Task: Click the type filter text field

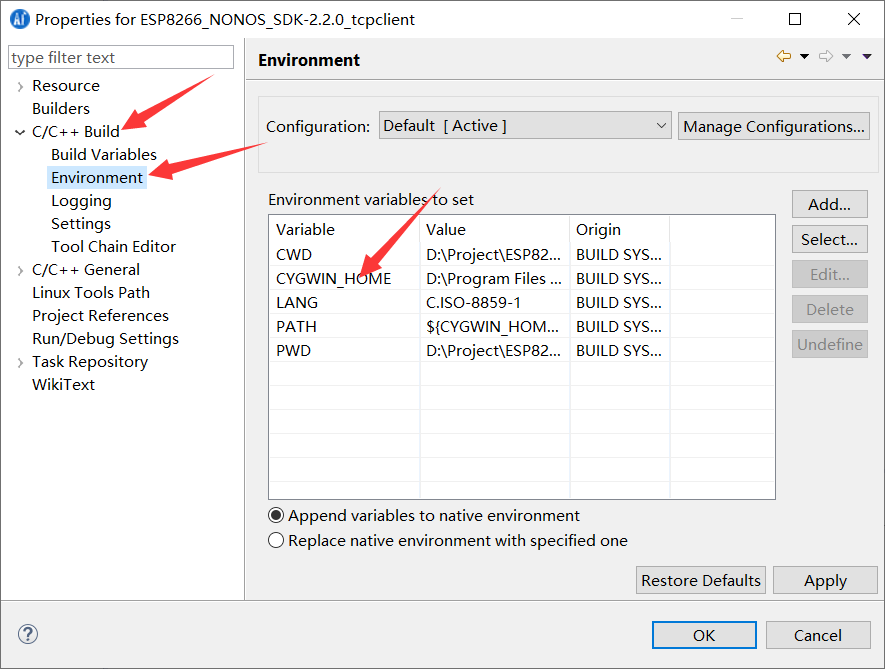Action: tap(120, 57)
